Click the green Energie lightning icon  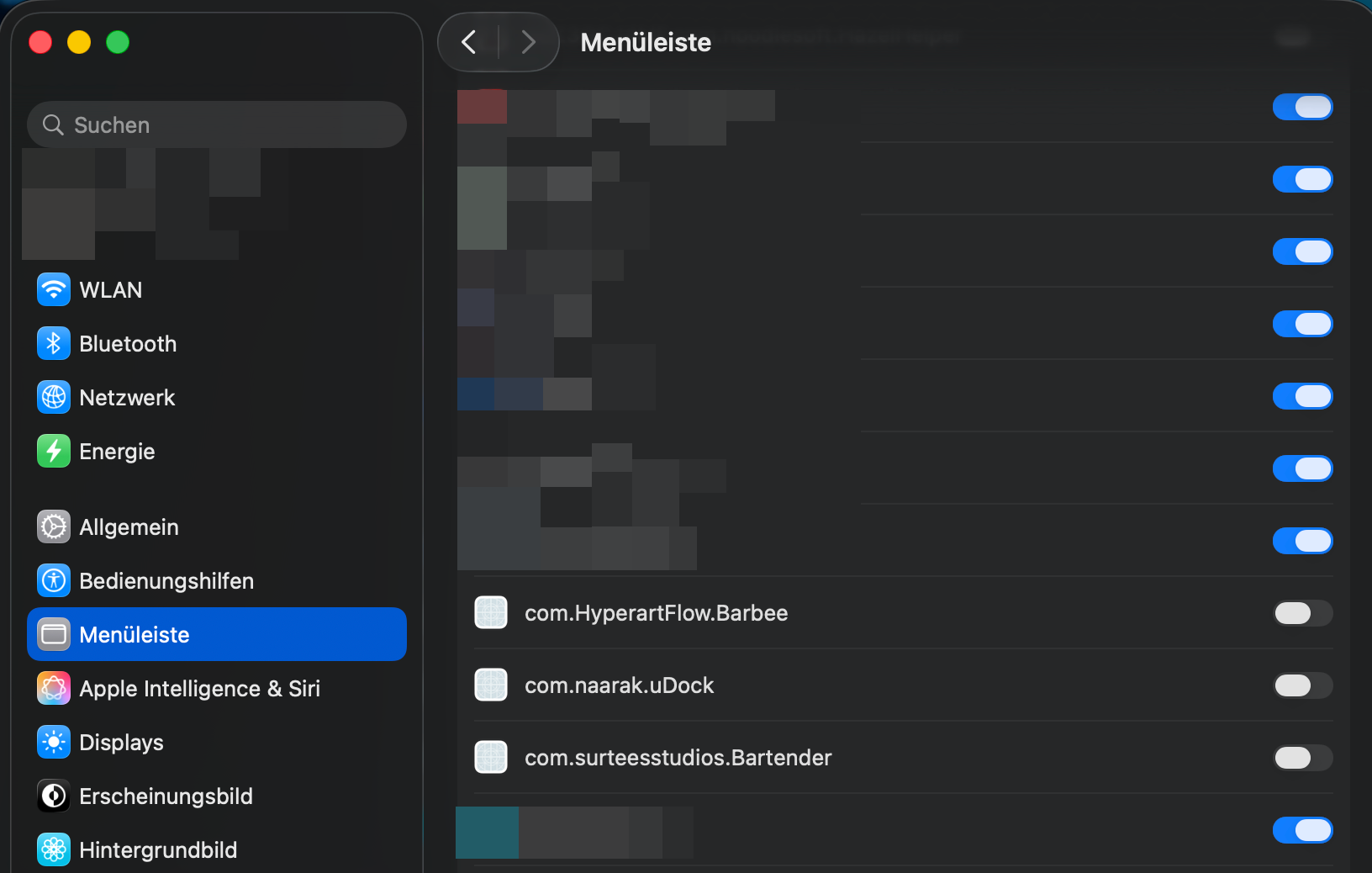54,452
